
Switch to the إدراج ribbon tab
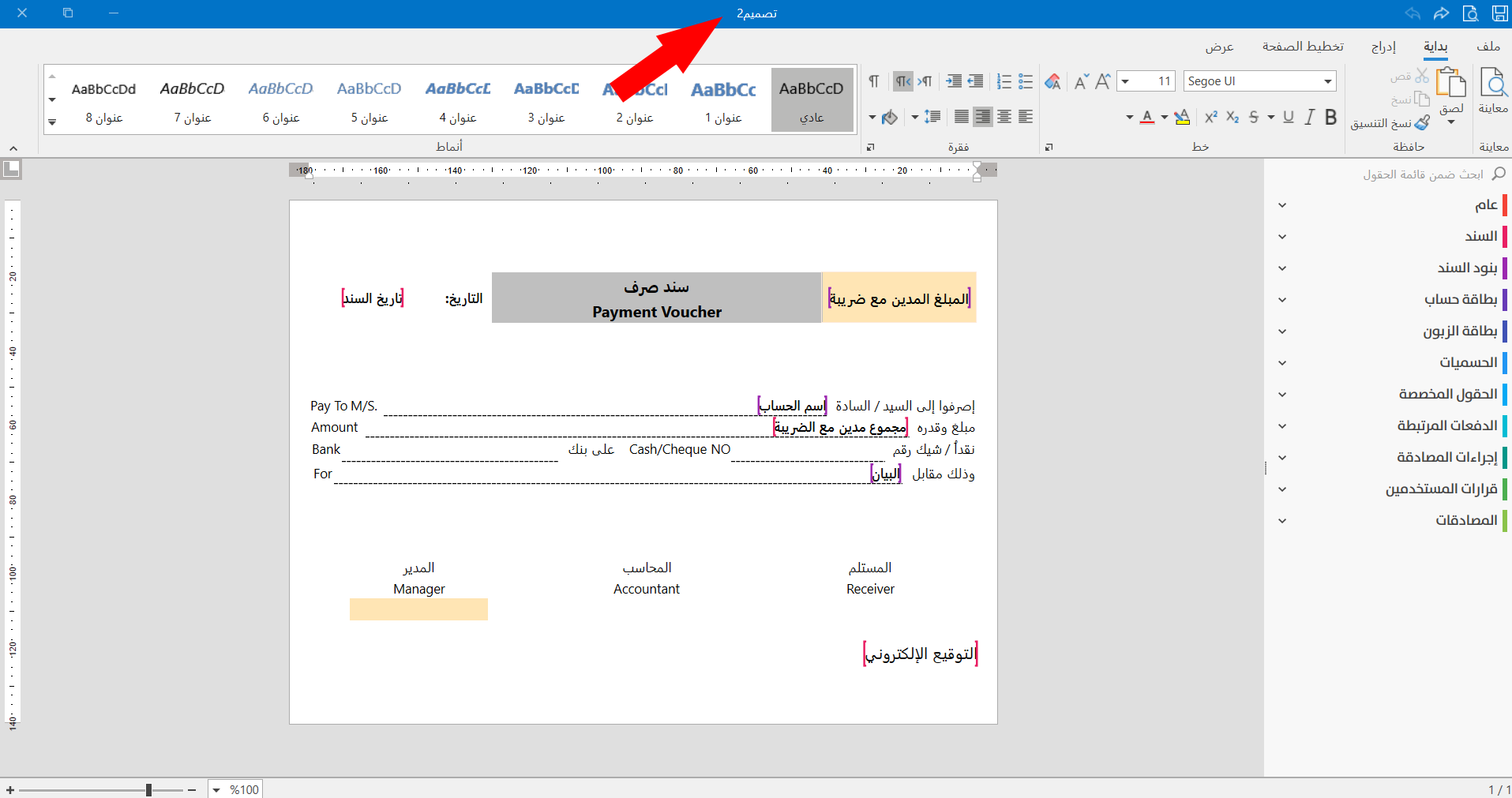1384,46
